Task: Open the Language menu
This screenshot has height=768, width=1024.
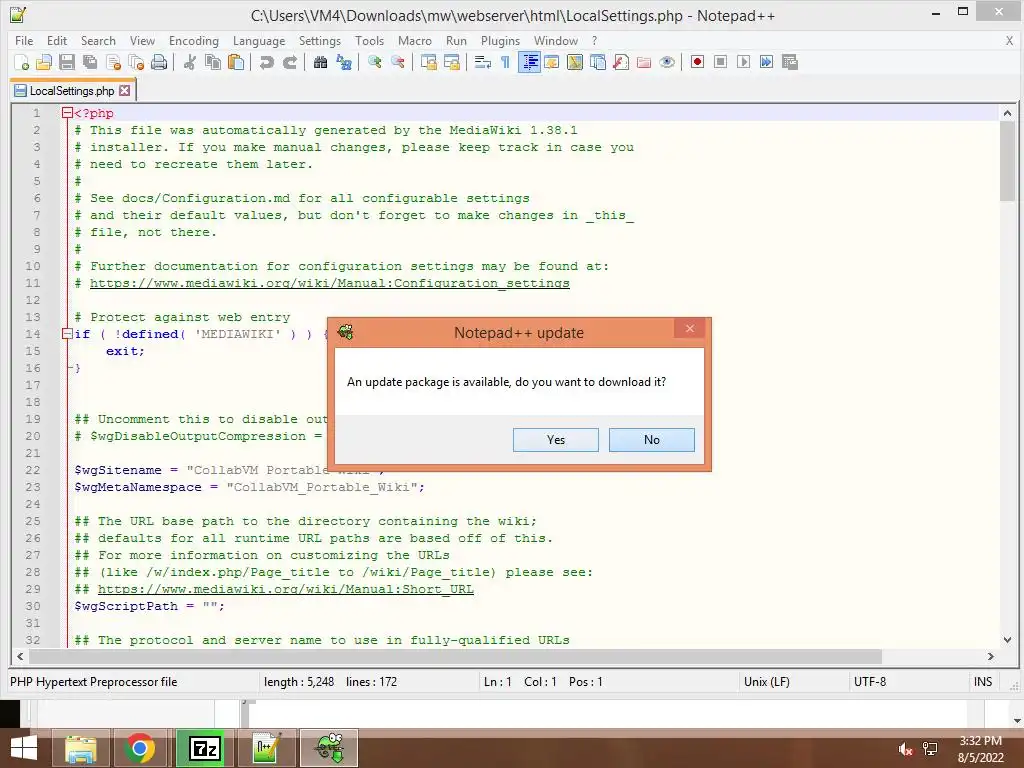Action: [x=259, y=40]
